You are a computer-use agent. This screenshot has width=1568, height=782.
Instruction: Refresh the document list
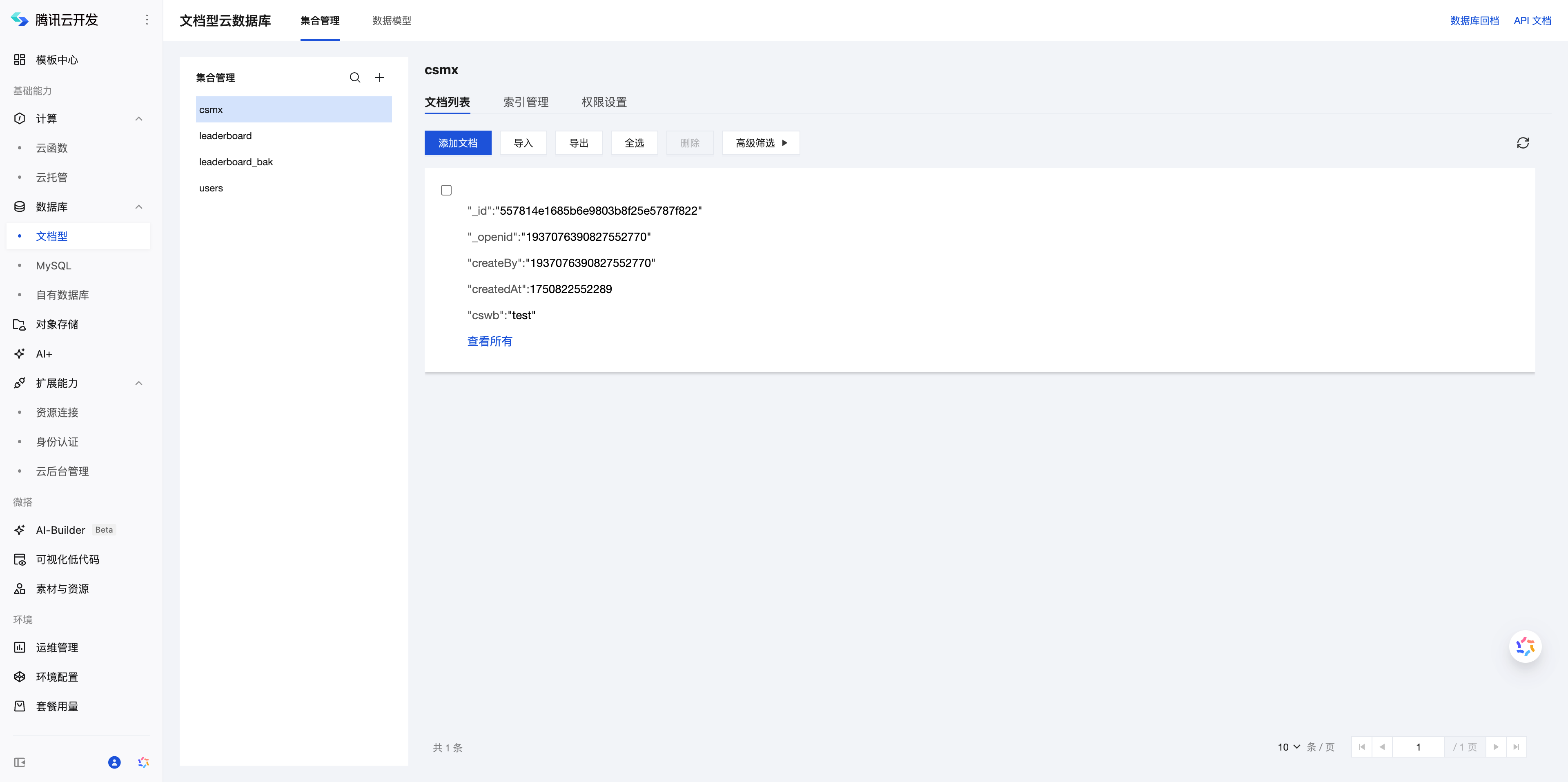[x=1523, y=143]
